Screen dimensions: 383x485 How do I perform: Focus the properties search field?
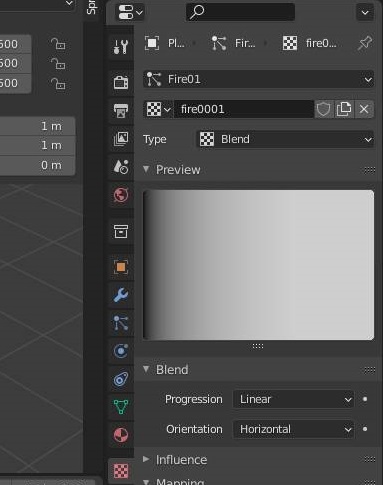pos(240,12)
